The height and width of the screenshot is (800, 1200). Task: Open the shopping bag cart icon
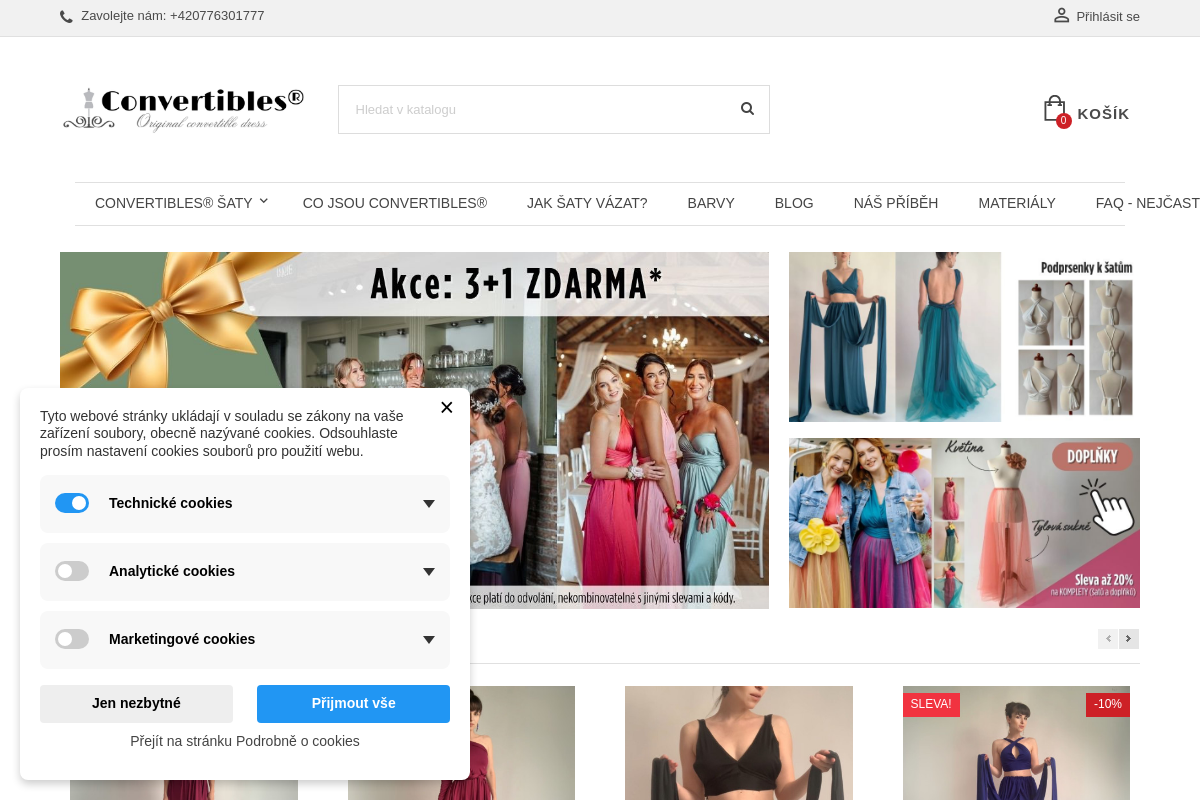tap(1054, 108)
